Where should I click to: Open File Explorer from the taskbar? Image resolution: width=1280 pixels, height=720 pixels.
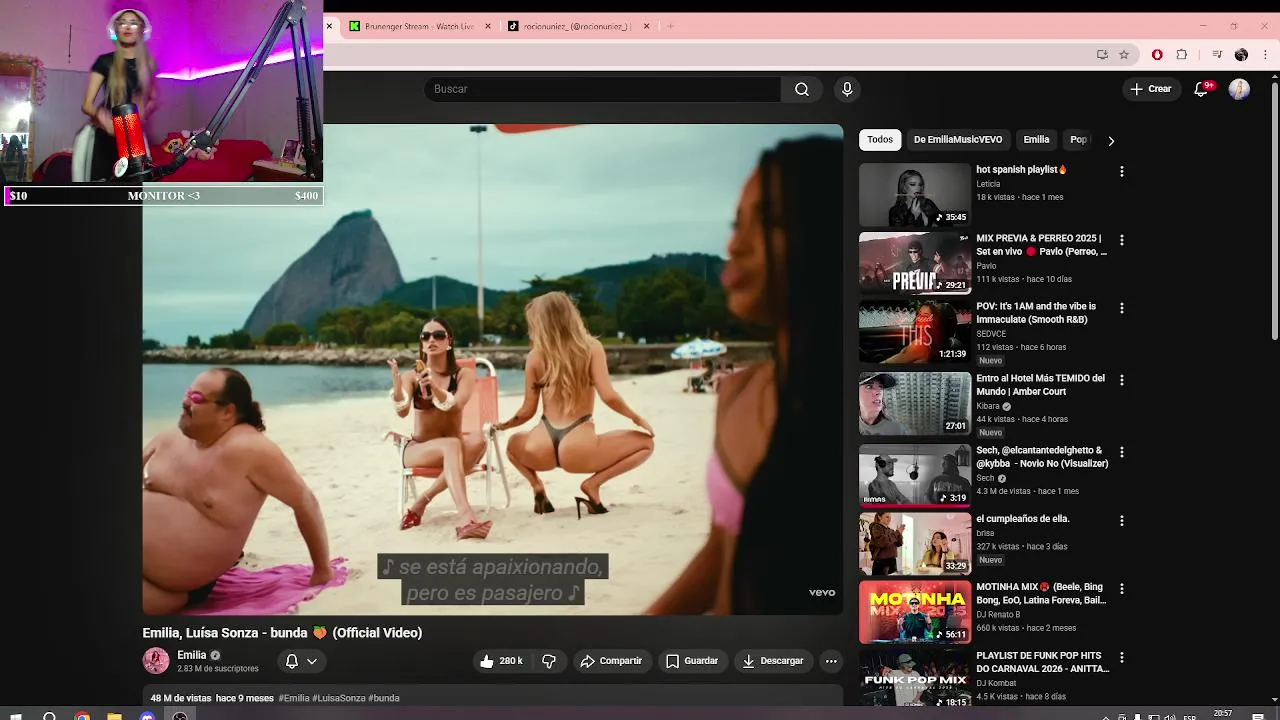pyautogui.click(x=114, y=716)
